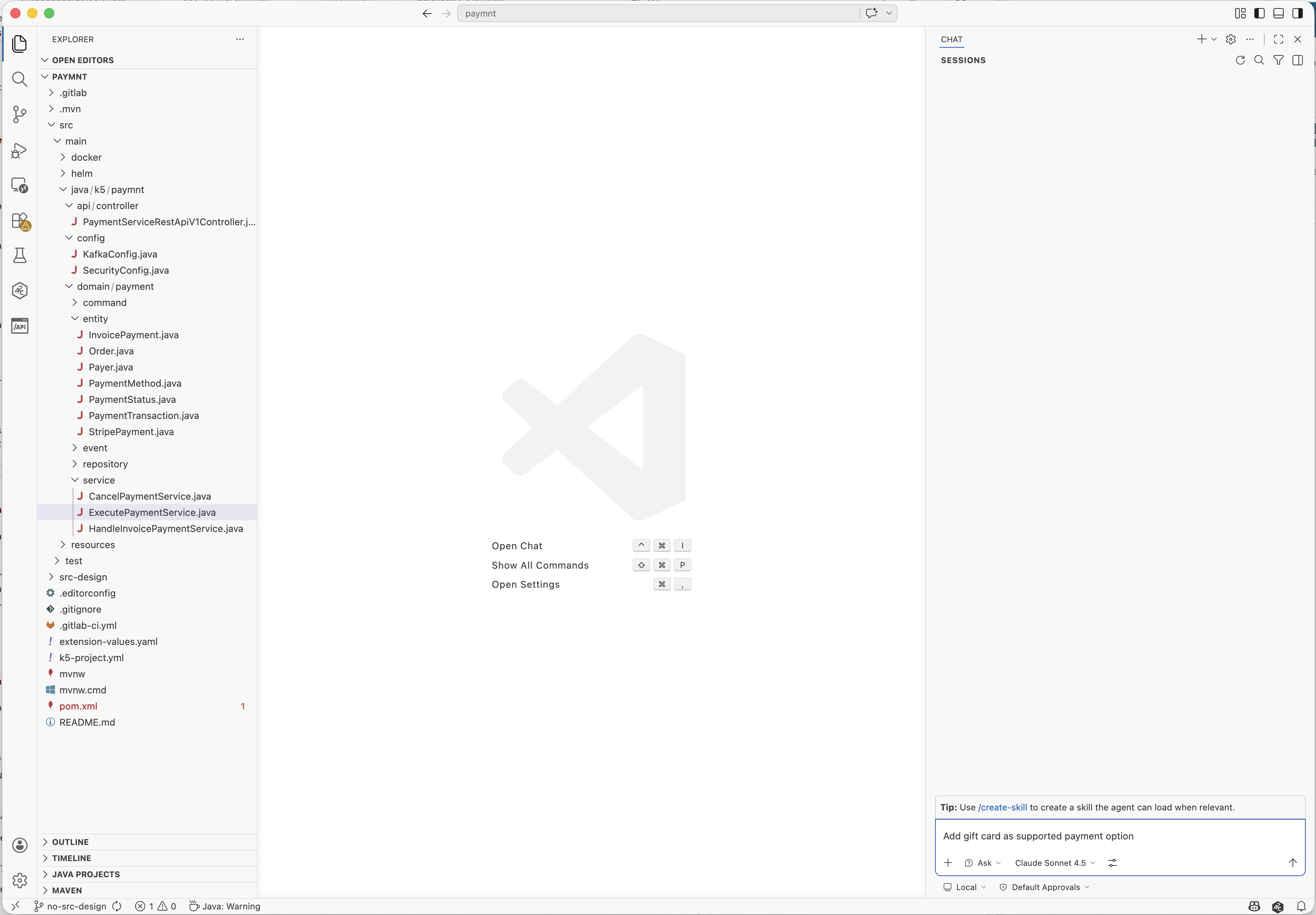Collapse the OPEN EDITORS section
The width and height of the screenshot is (1316, 915).
click(x=147, y=60)
